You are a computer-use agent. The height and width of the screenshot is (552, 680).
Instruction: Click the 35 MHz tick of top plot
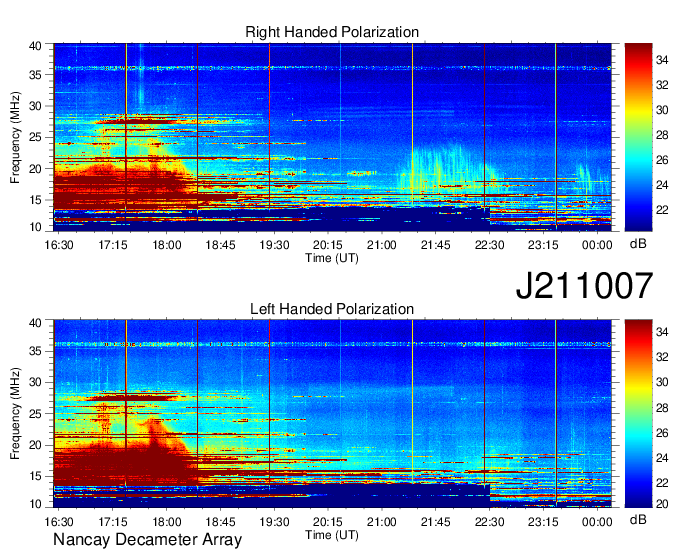[x=35, y=75]
